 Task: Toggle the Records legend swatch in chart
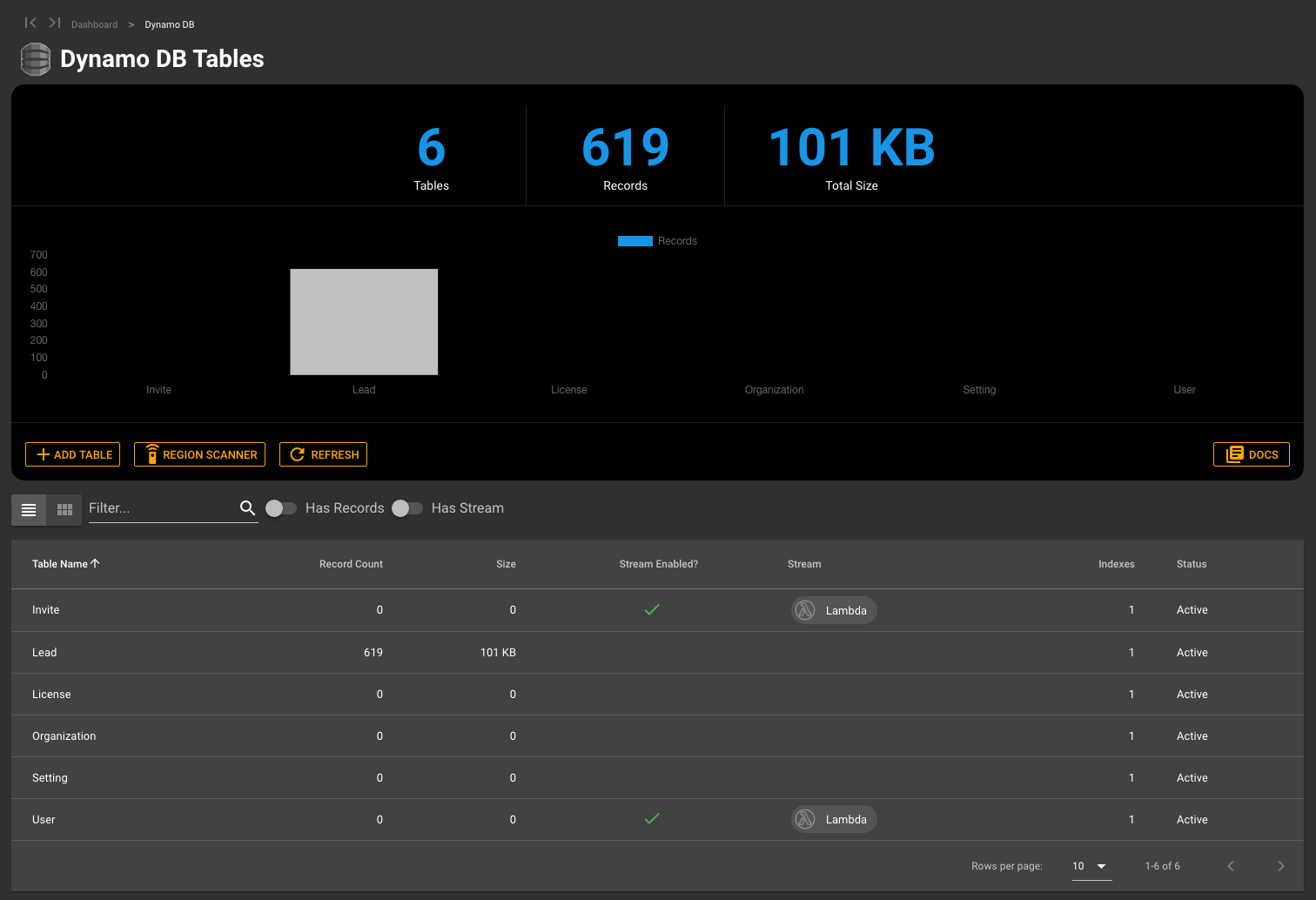(x=635, y=241)
